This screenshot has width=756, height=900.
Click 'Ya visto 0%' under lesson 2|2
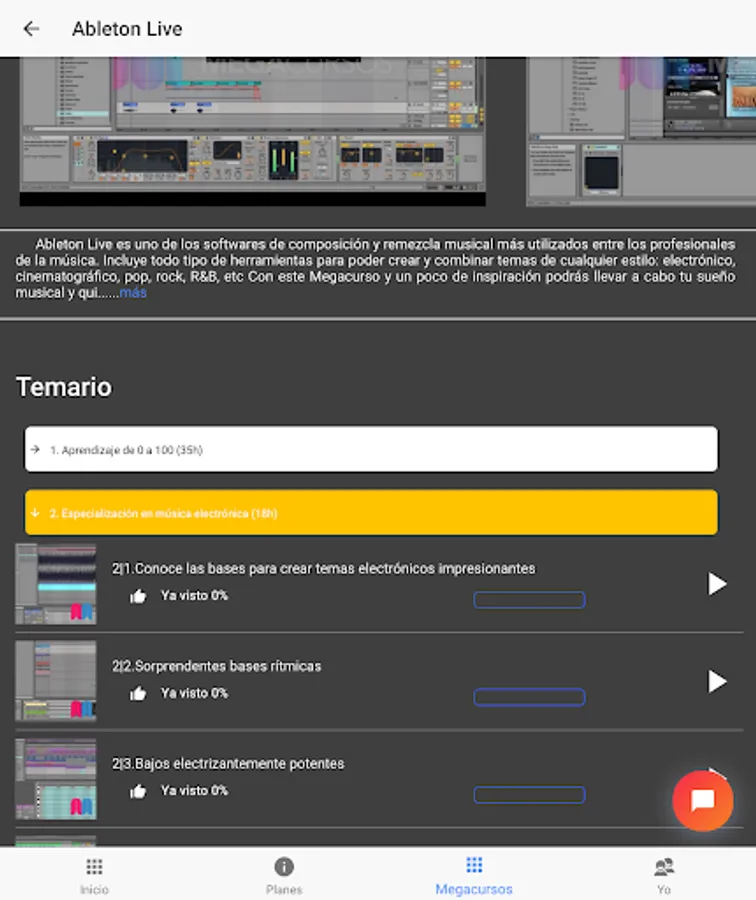pos(194,693)
